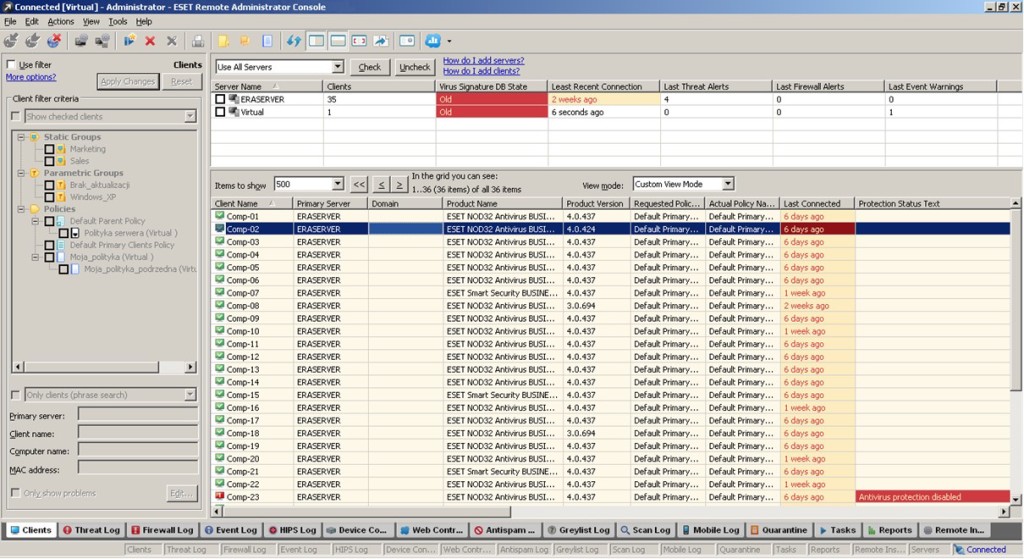Click the blue arrow export icon

[381, 41]
